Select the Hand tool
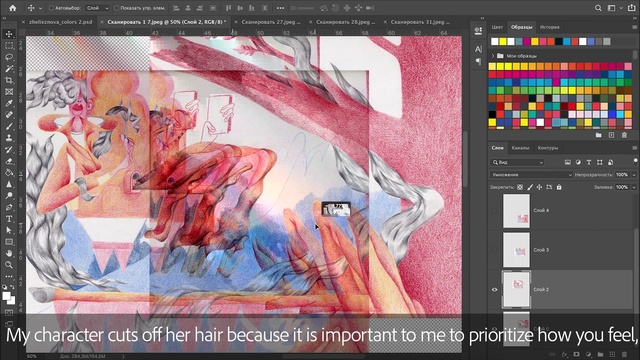 click(x=9, y=253)
